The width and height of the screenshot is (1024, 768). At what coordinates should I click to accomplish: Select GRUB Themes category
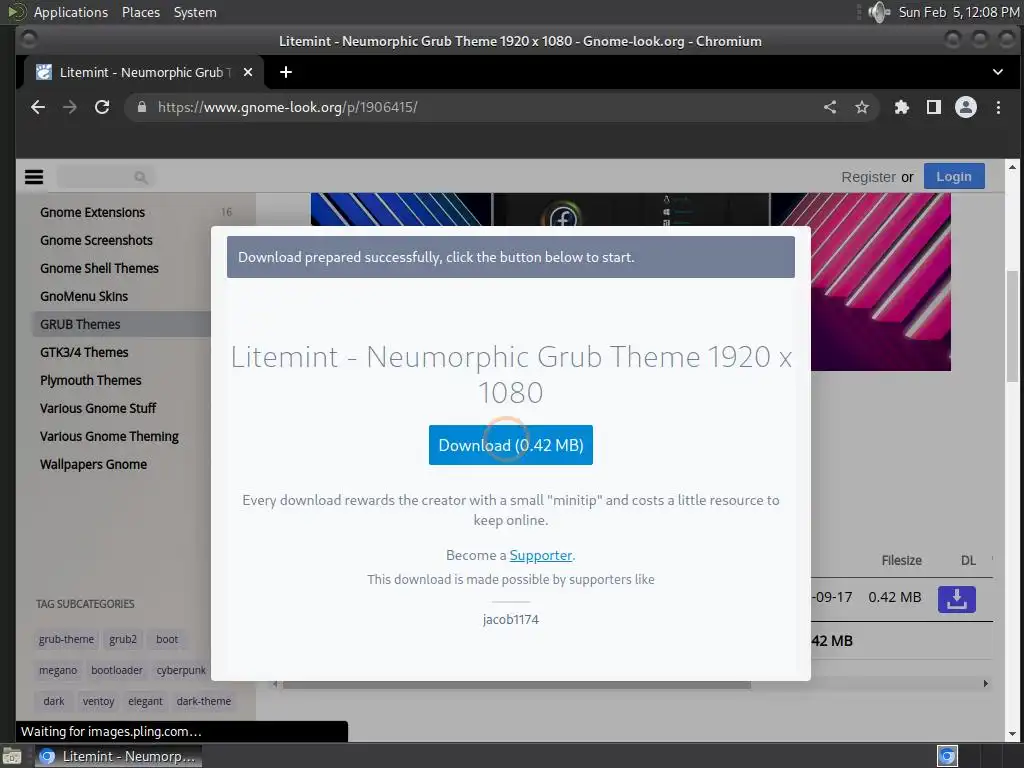click(80, 325)
